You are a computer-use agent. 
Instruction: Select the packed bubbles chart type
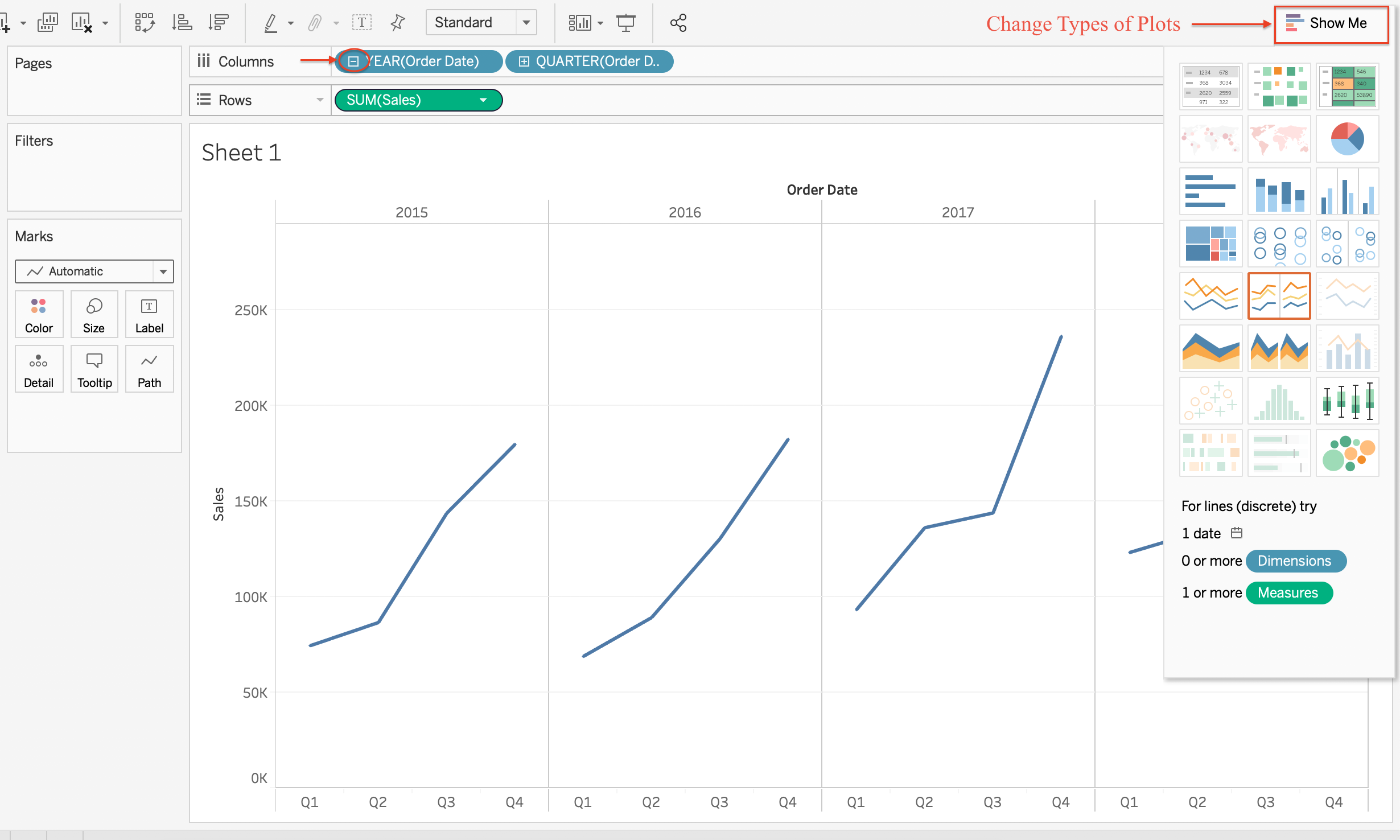coord(1348,453)
